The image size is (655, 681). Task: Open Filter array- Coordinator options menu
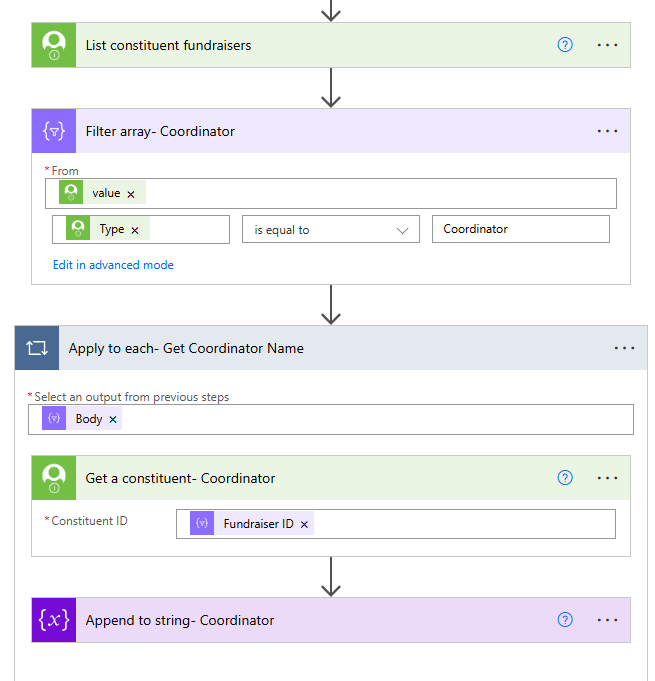(607, 131)
